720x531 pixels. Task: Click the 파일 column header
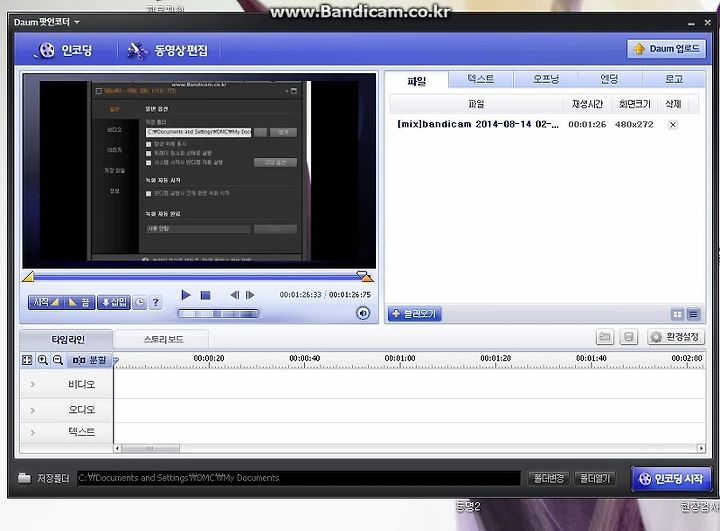pyautogui.click(x=476, y=104)
